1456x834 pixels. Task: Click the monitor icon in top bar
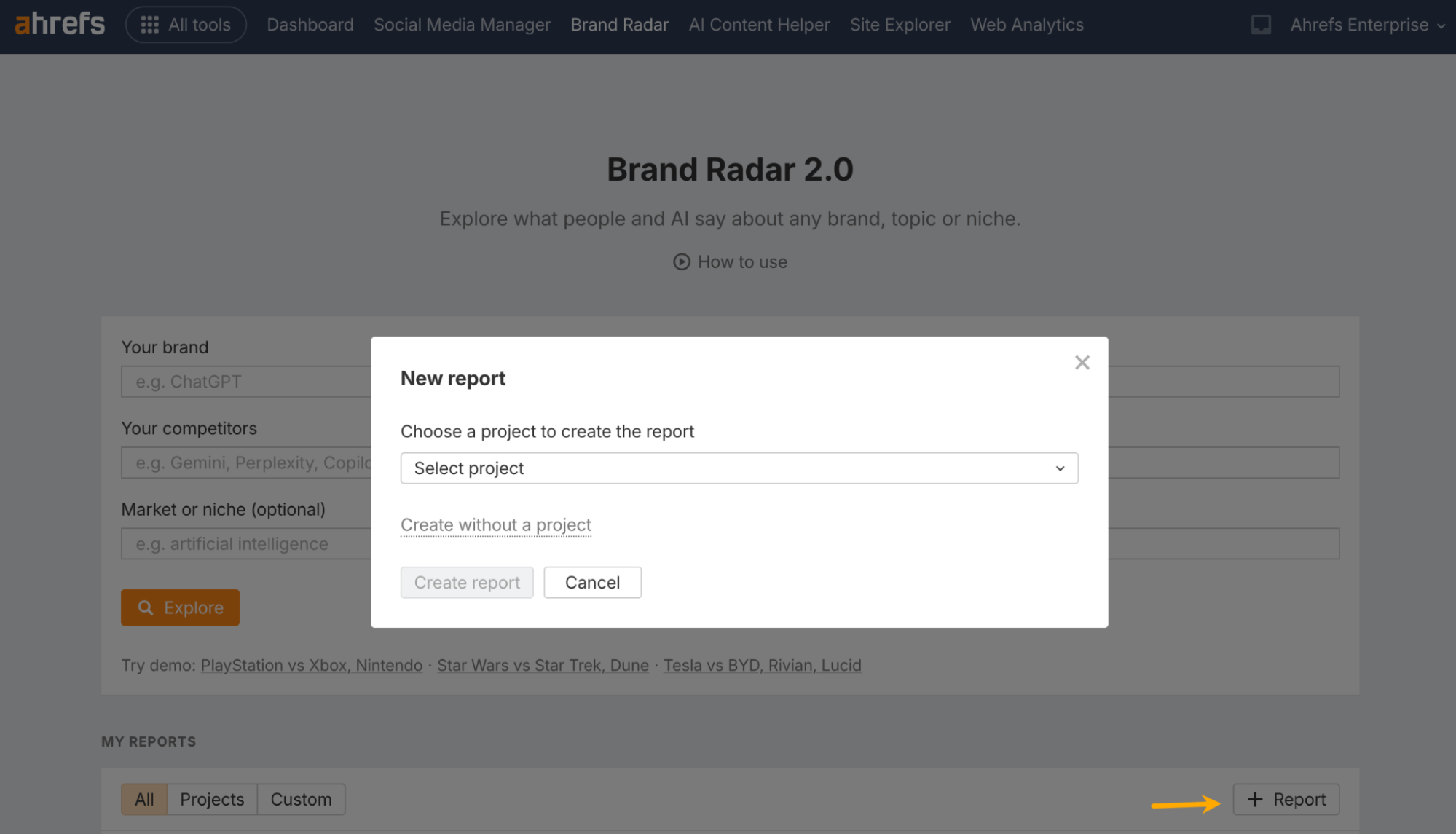pos(1261,25)
